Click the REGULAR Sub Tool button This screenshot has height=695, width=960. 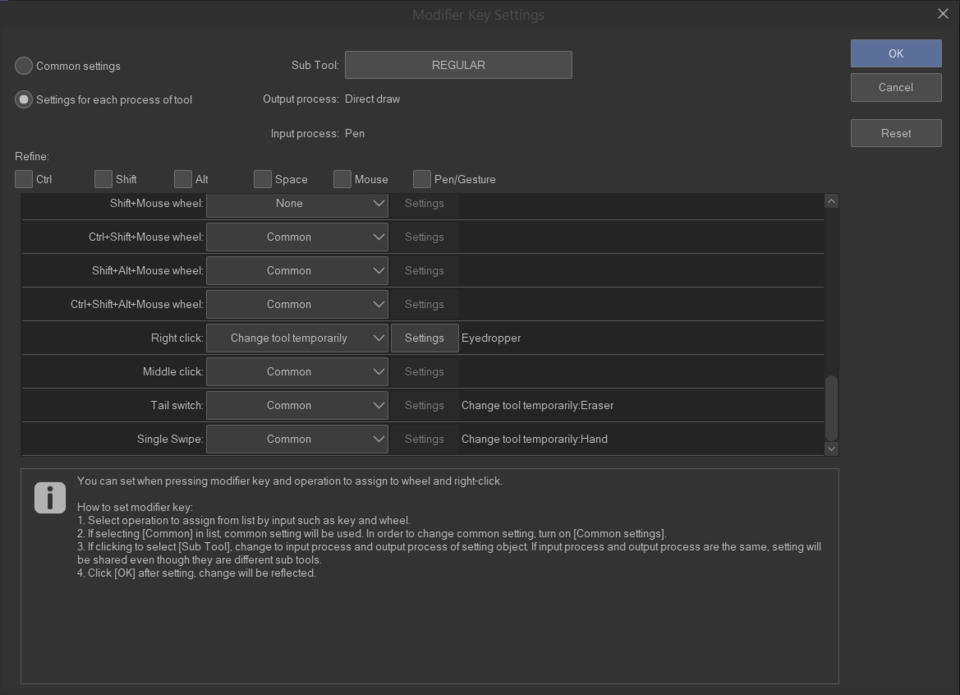point(459,65)
